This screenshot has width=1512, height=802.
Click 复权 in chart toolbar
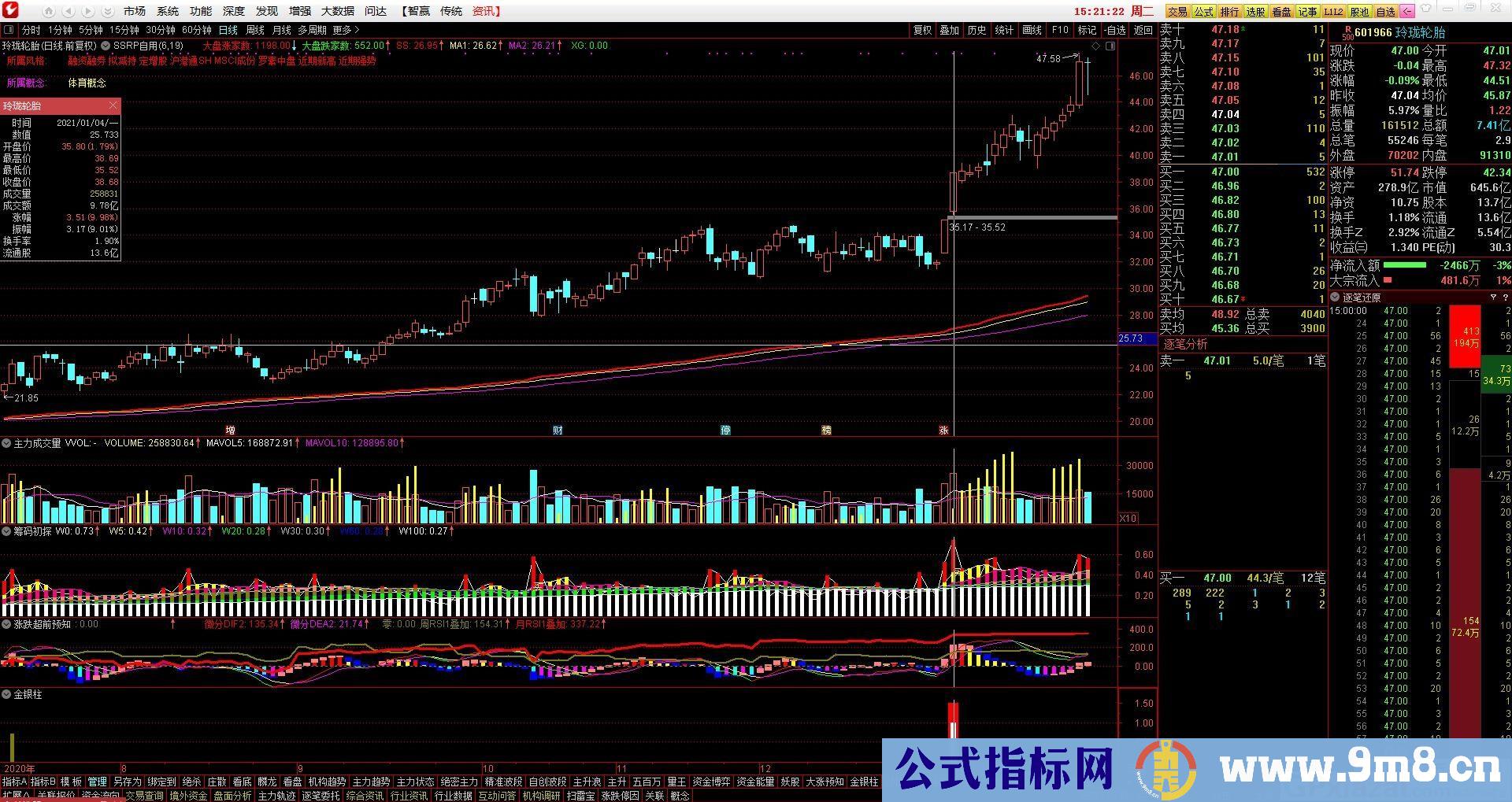tap(922, 31)
